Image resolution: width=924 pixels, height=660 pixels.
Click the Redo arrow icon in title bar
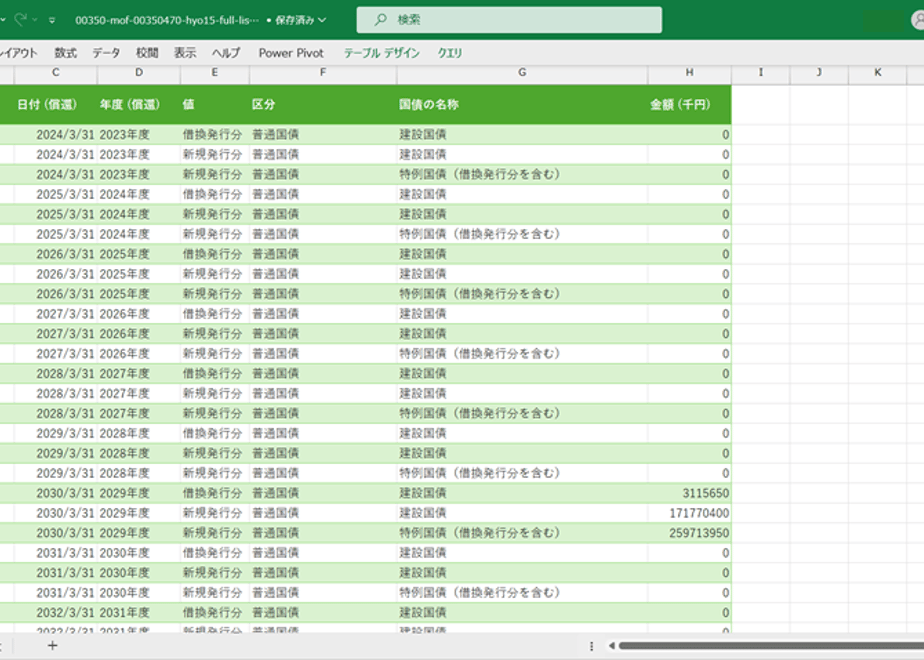(x=21, y=19)
